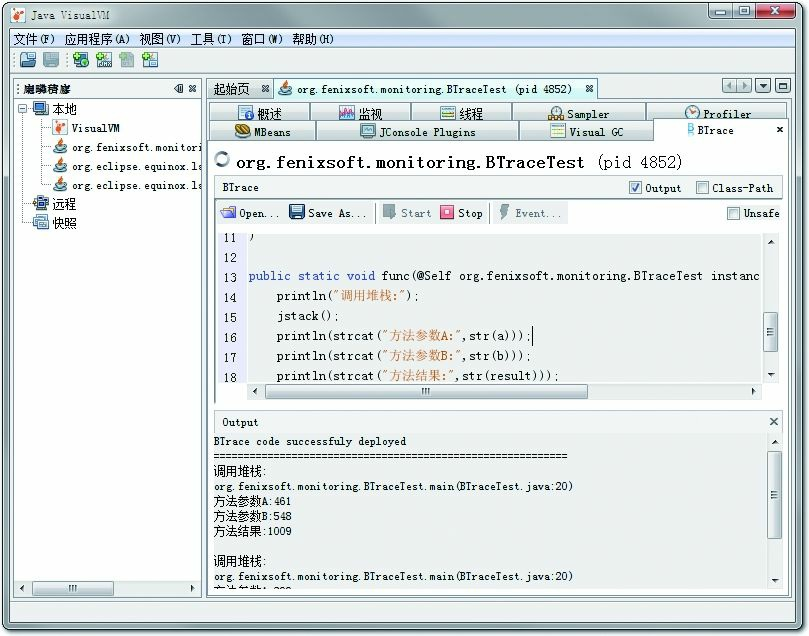The image size is (809, 636).
Task: Uncheck the Output checkbox
Action: click(x=636, y=188)
